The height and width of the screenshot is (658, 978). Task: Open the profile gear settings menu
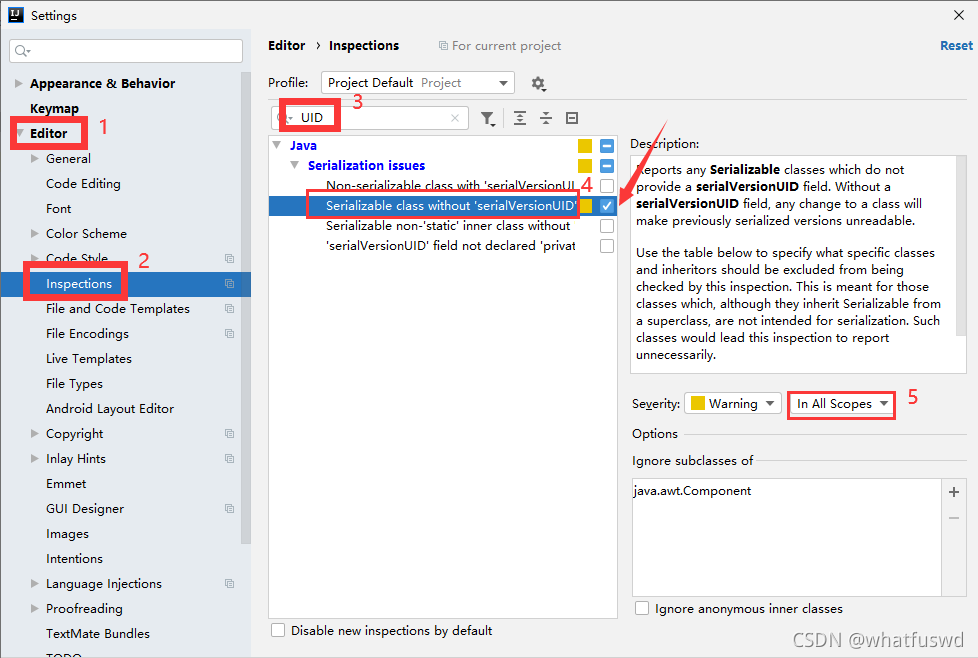(x=538, y=84)
